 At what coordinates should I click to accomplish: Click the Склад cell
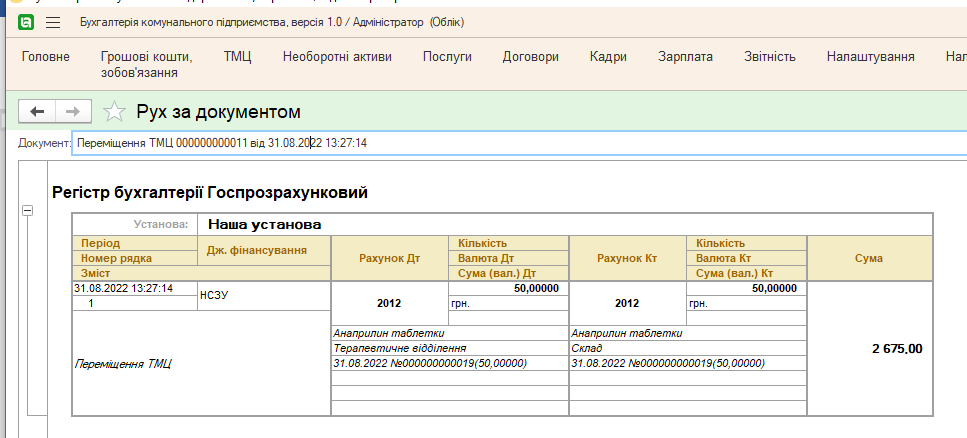(688, 349)
